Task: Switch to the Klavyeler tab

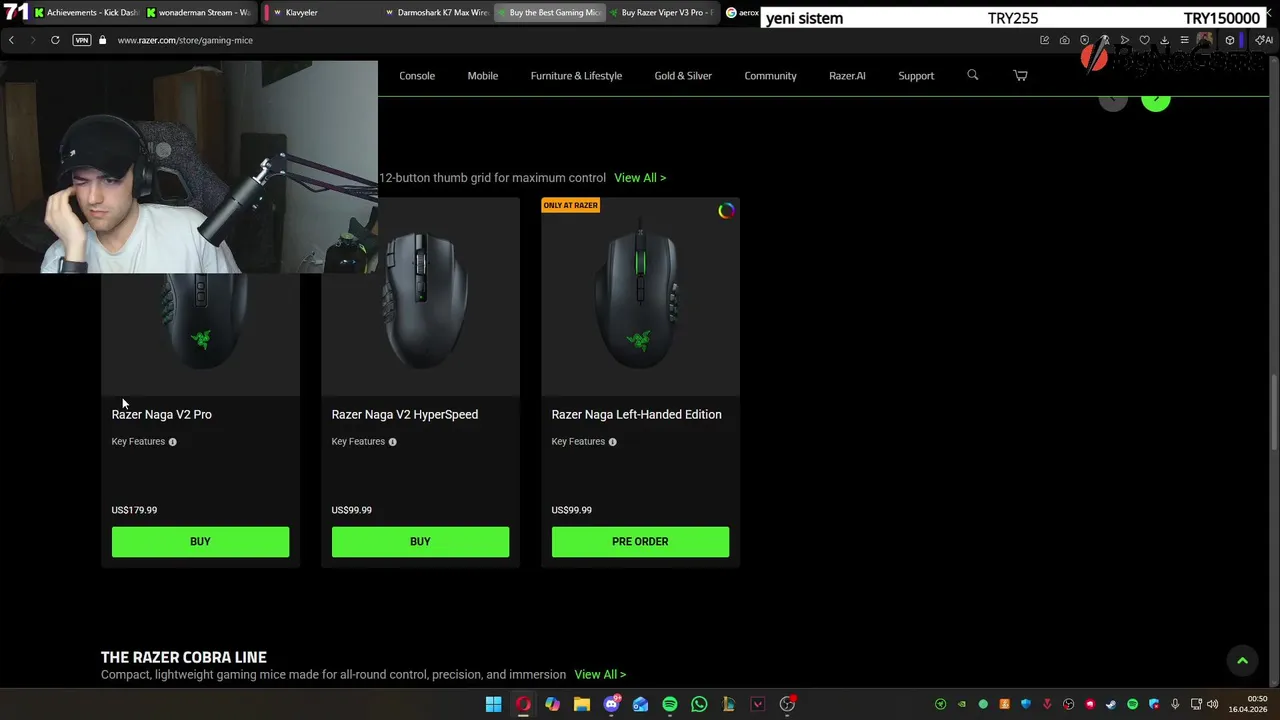Action: [x=322, y=12]
